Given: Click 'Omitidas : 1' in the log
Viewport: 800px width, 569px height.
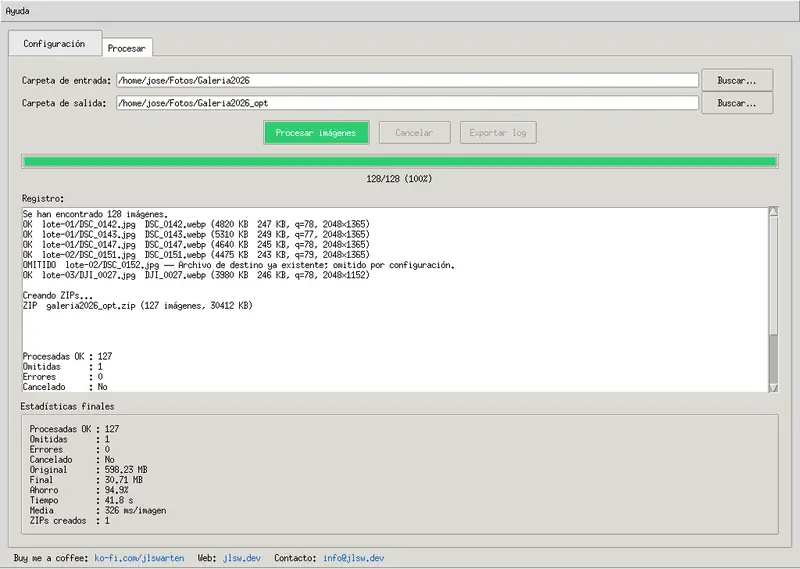Looking at the screenshot, I should point(62,366).
